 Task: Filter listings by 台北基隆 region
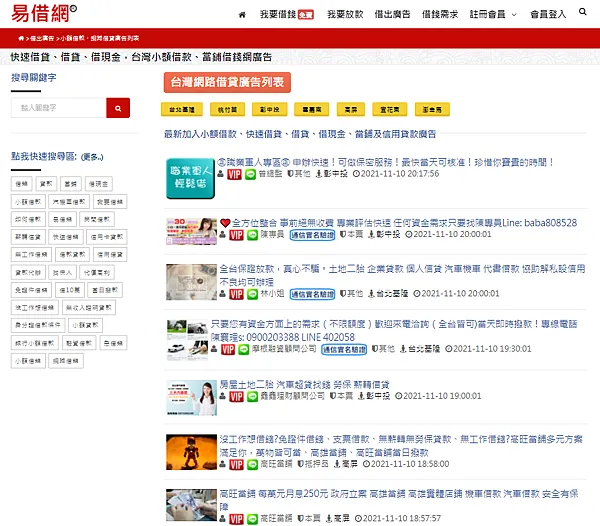[182, 109]
